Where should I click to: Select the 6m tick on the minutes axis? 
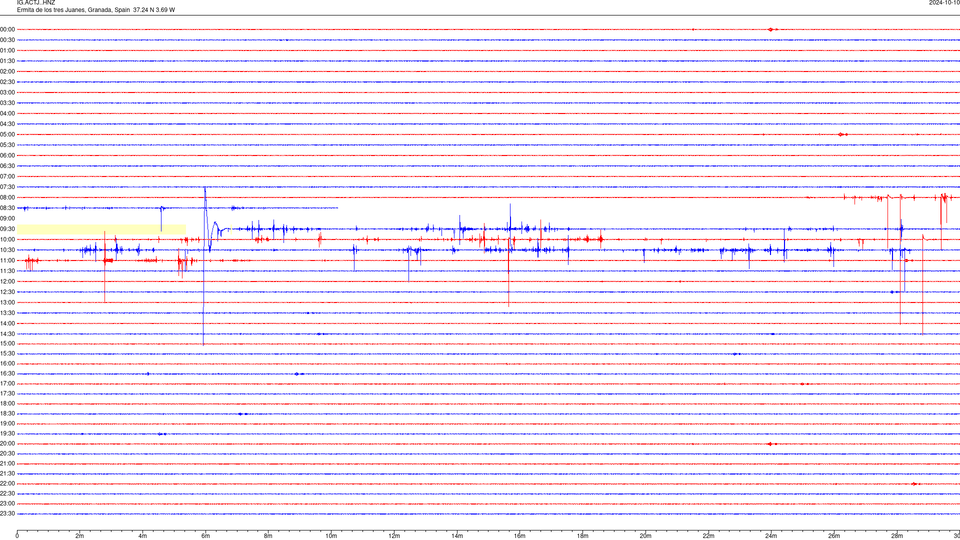coord(206,536)
